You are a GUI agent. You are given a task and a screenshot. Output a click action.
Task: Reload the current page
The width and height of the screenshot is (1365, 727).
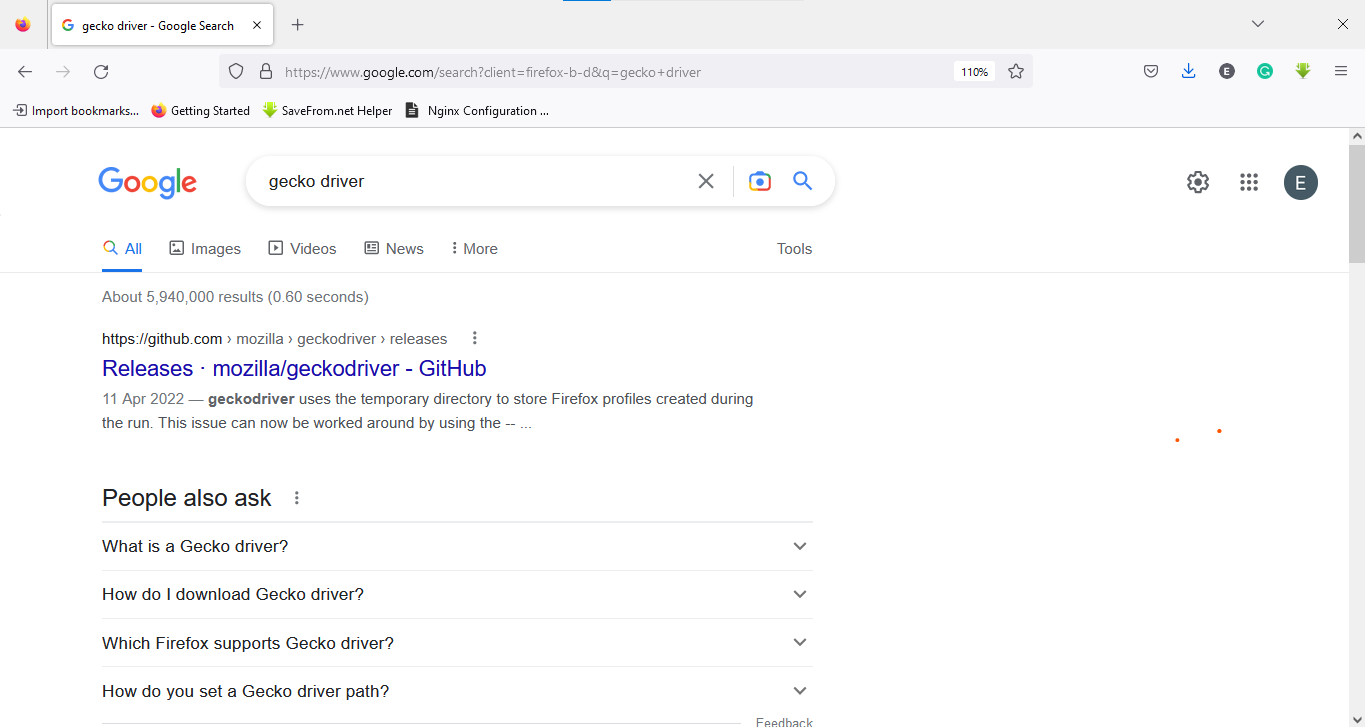101,71
